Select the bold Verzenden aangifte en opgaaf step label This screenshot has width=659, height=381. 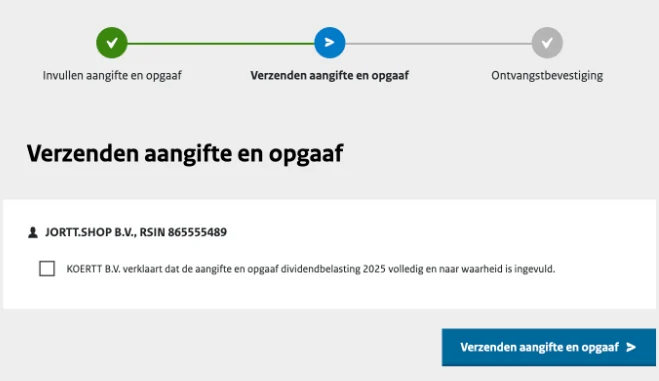coord(330,76)
